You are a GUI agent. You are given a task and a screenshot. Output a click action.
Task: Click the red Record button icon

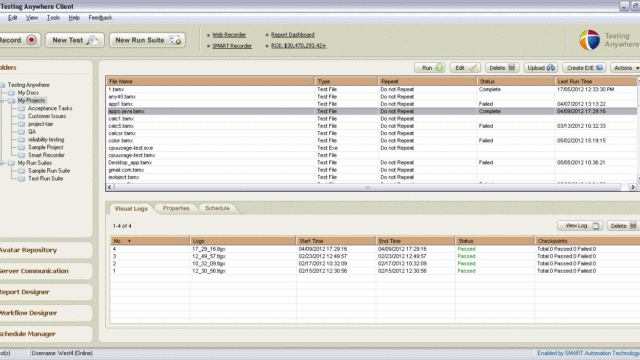click(31, 40)
